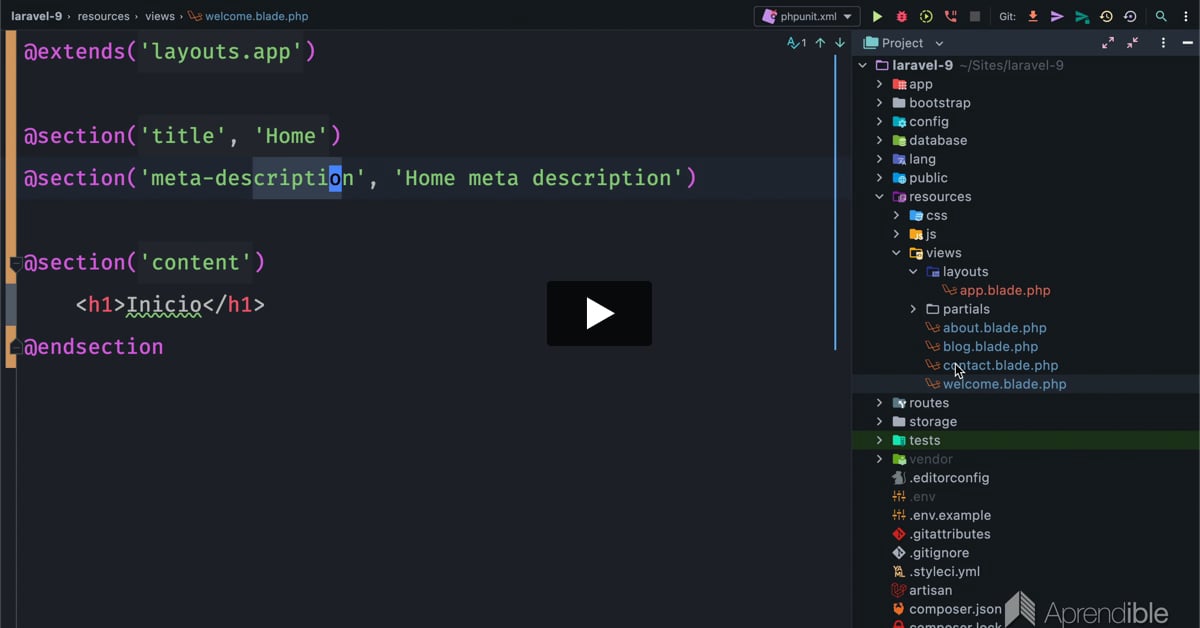Viewport: 1200px width, 628px height.
Task: Click the @endsection fold gutter marker
Action: pyautogui.click(x=15, y=347)
